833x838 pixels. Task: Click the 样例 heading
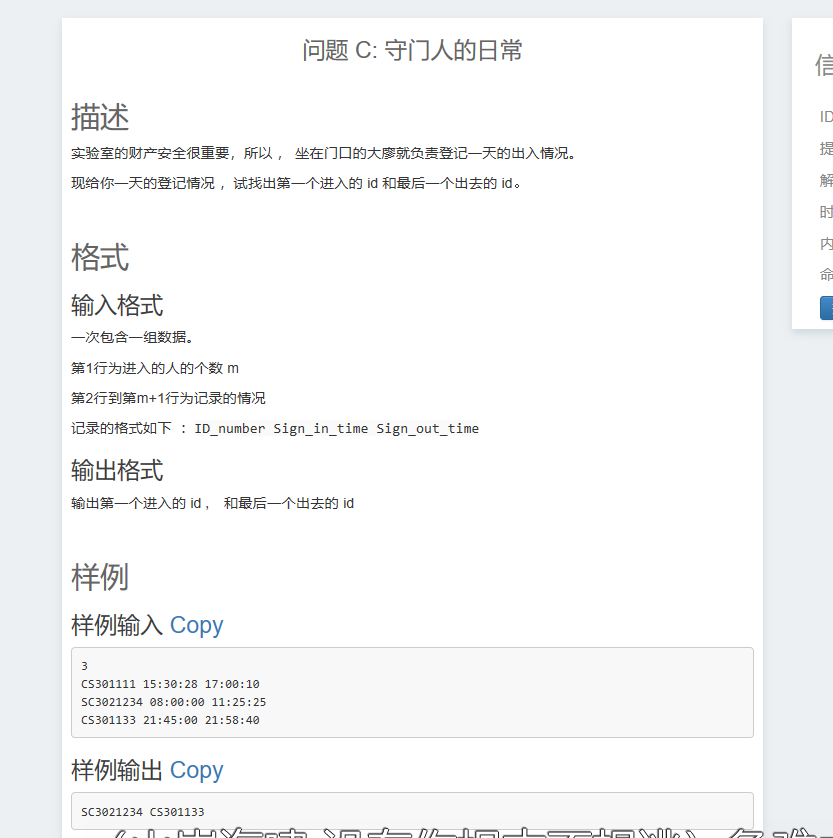(100, 578)
